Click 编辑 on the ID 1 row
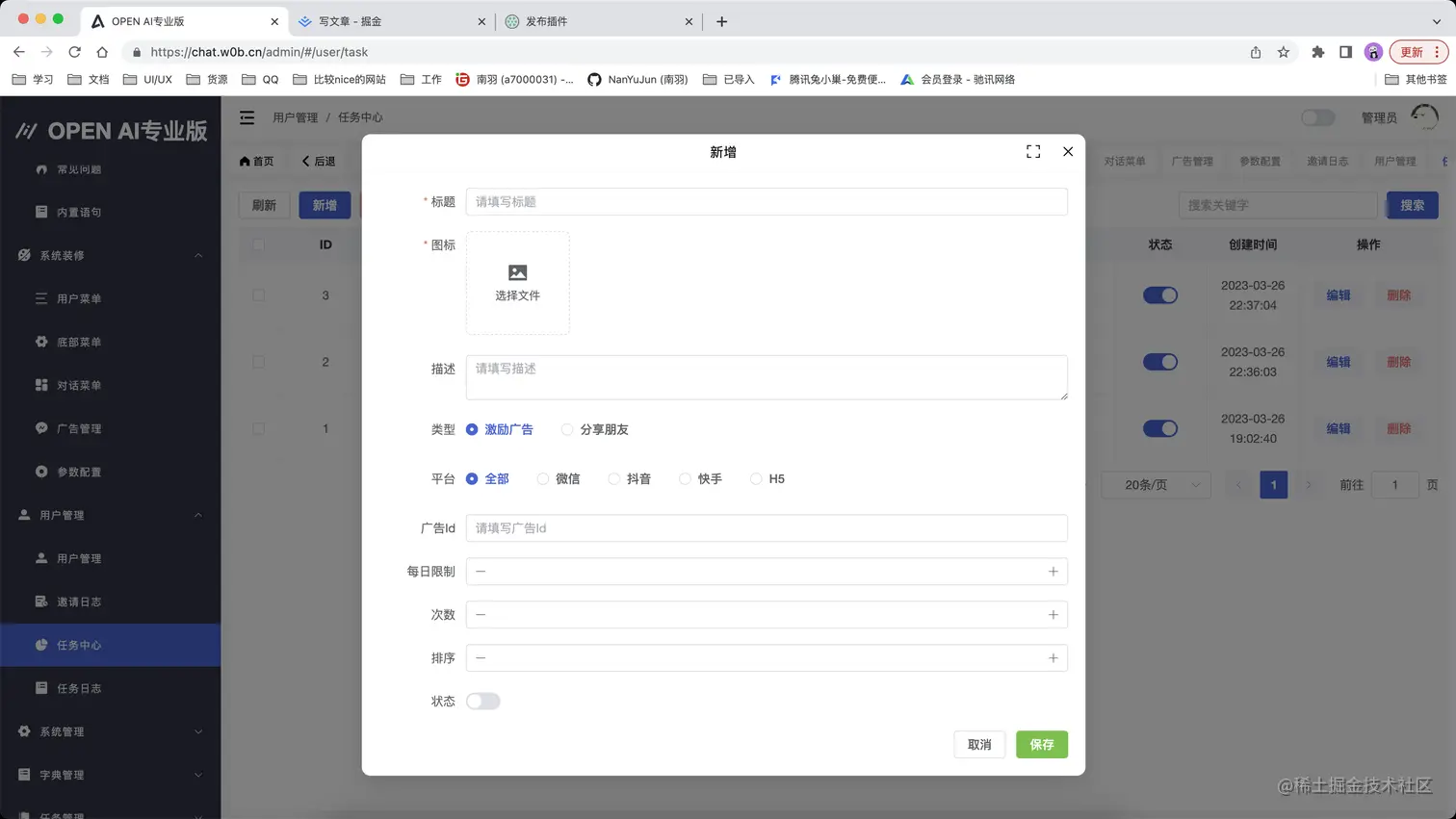Image resolution: width=1456 pixels, height=819 pixels. pos(1338,428)
